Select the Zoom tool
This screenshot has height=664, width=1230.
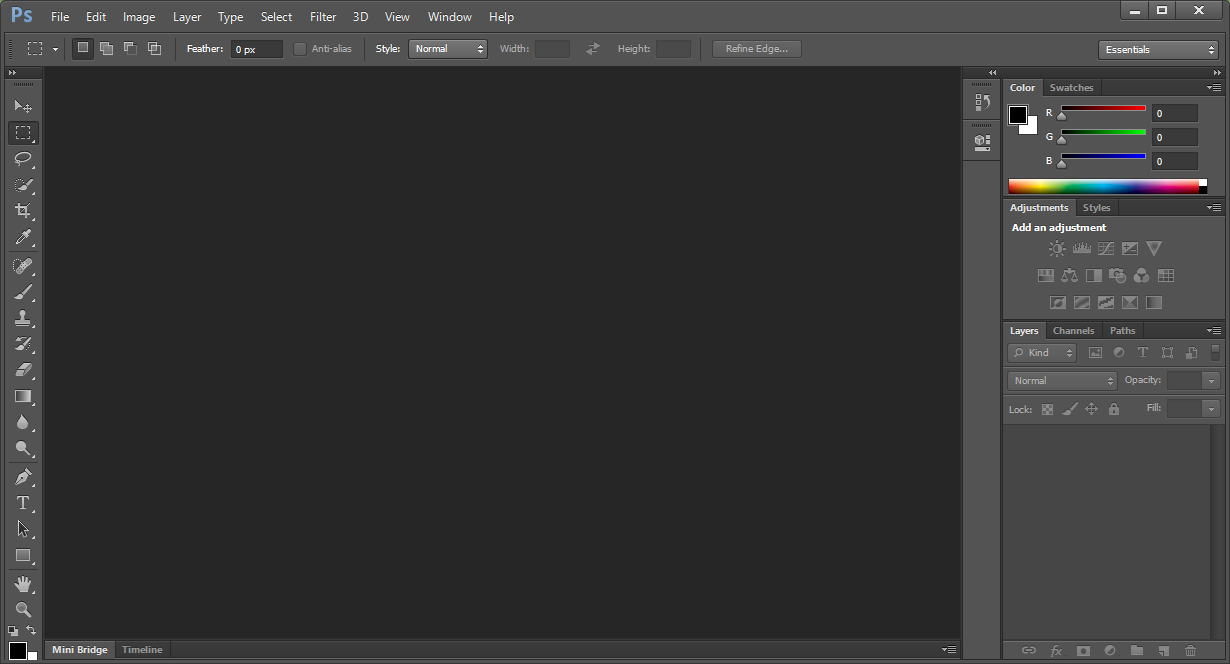pos(23,610)
